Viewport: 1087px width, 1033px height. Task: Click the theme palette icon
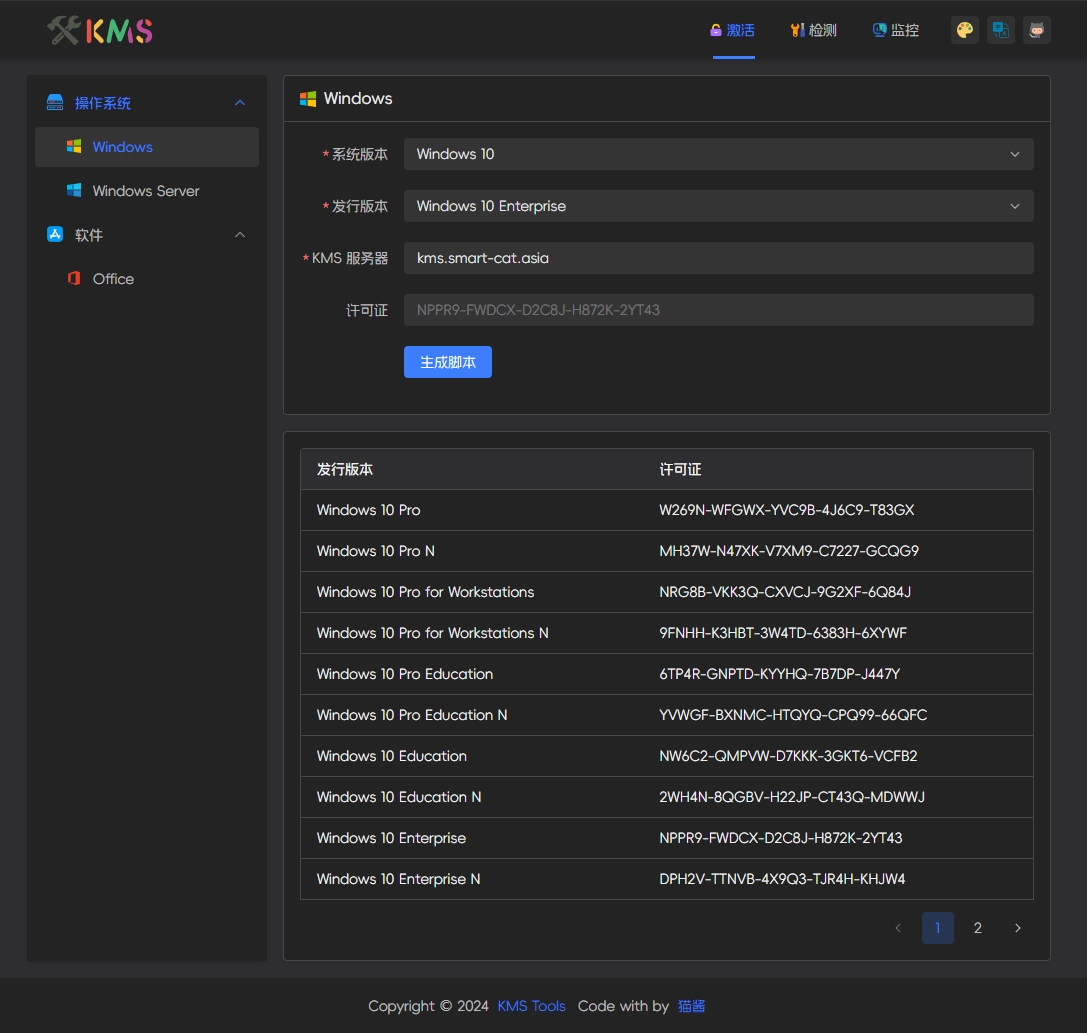coord(964,30)
